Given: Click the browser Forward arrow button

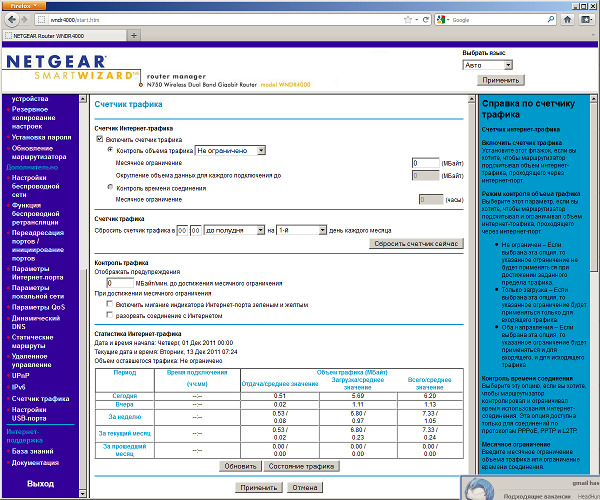Looking at the screenshot, I should pos(24,20).
